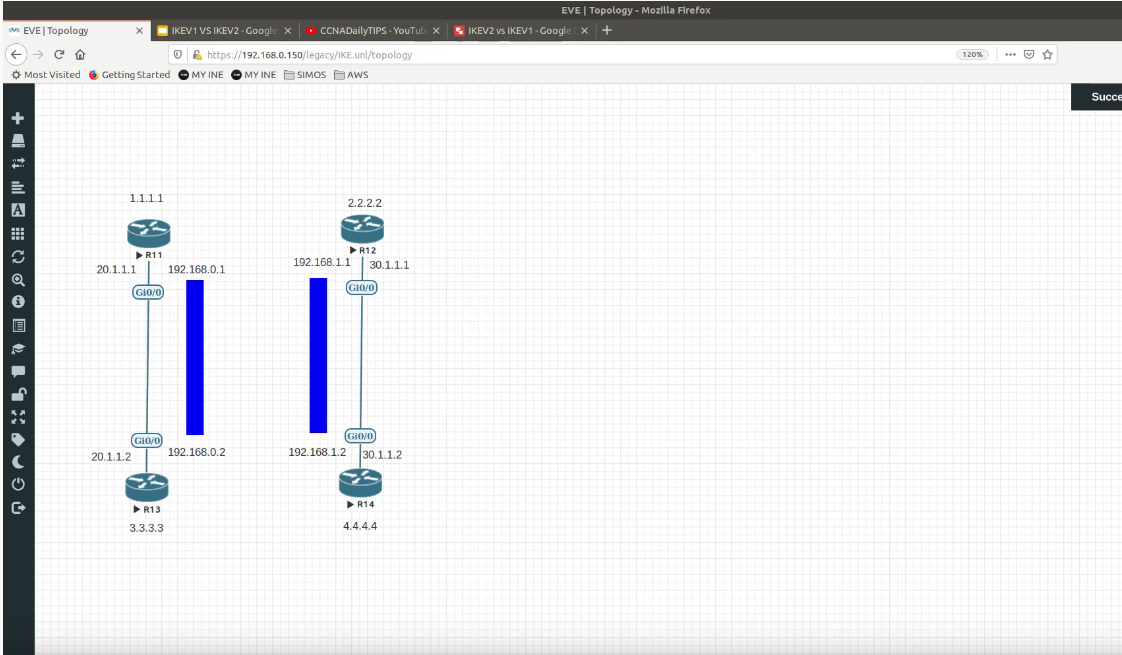The image size is (1122, 655).
Task: Toggle the hide labels tag icon
Action: 18,440
